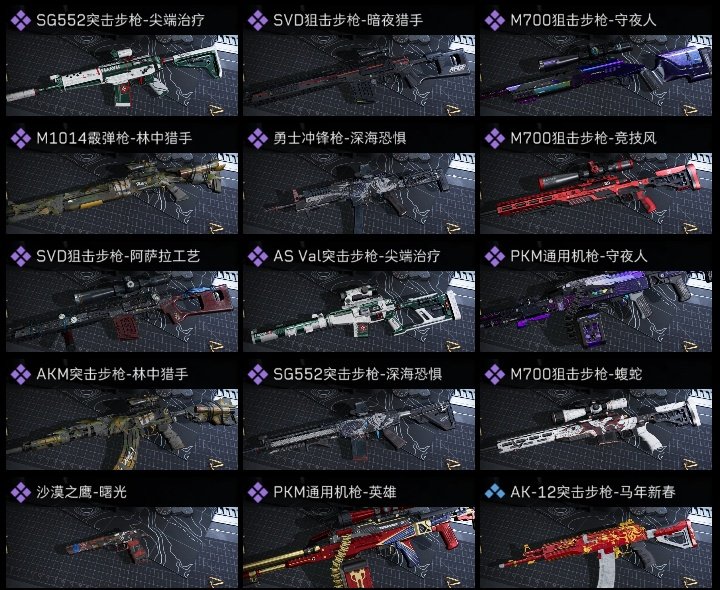Click the 沙漠之鹰-曙光 pistol image
This screenshot has width=720, height=590.
point(122,547)
